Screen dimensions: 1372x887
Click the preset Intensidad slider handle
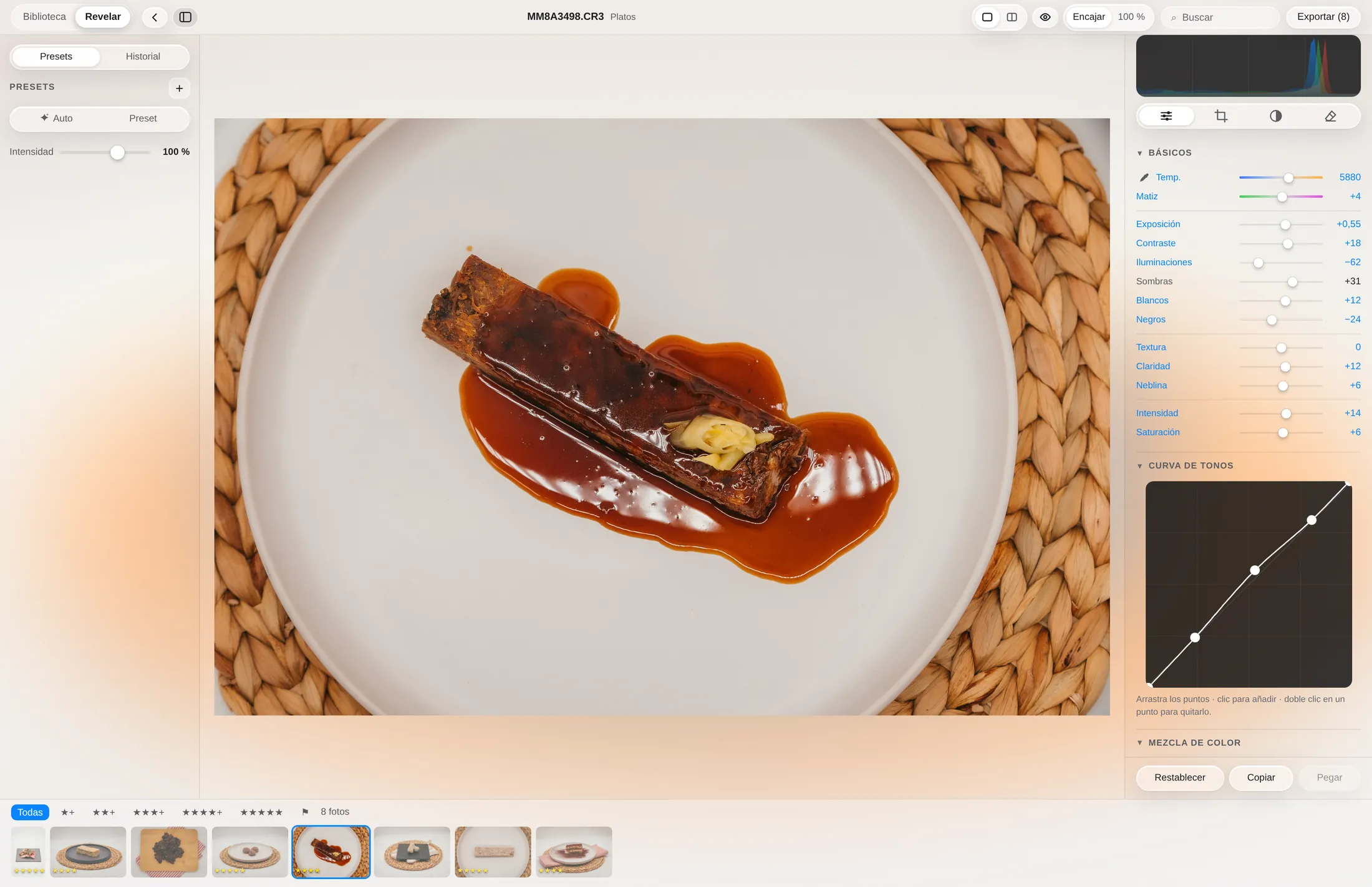pyautogui.click(x=117, y=152)
